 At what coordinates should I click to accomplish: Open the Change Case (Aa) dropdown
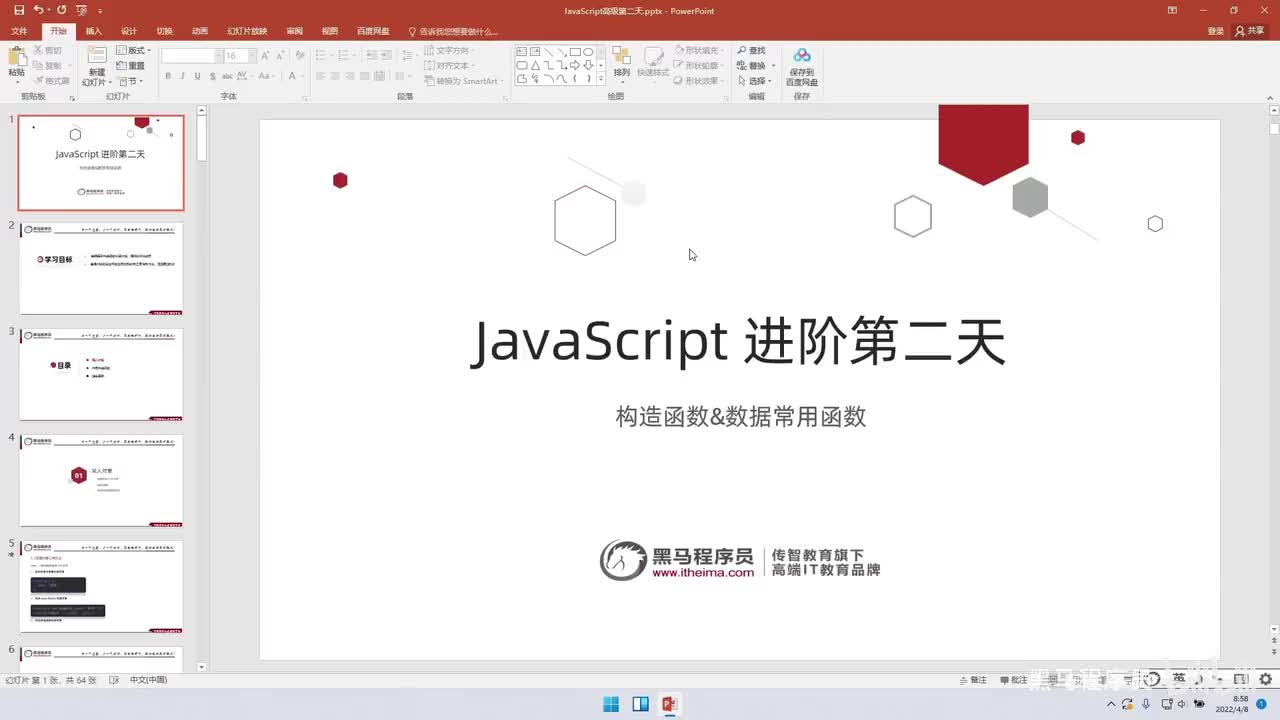268,76
